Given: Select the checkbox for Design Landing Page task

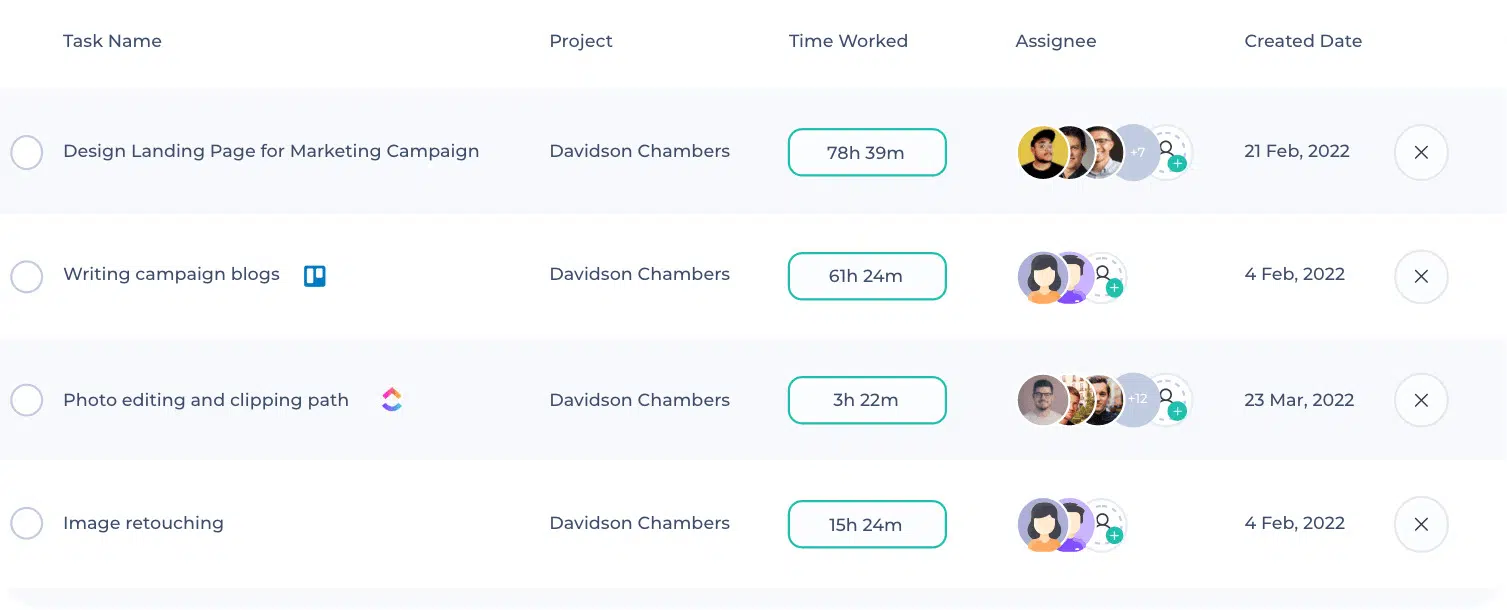Looking at the screenshot, I should 27,152.
